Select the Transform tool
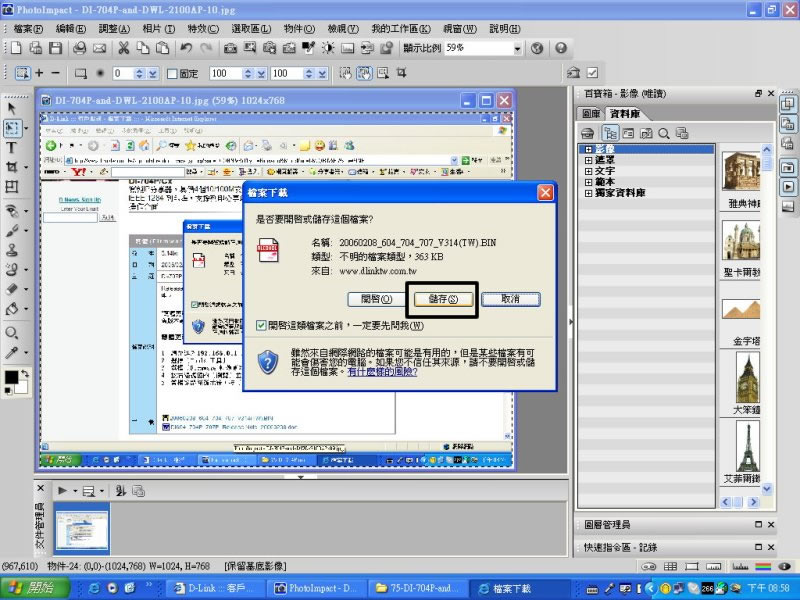800x600 pixels. click(11, 187)
